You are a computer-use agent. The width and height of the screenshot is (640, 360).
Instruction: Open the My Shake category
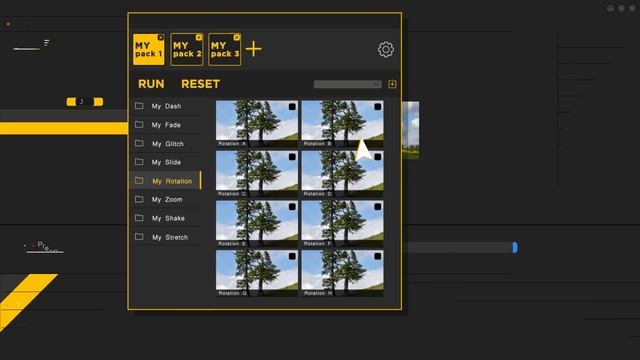(166, 218)
